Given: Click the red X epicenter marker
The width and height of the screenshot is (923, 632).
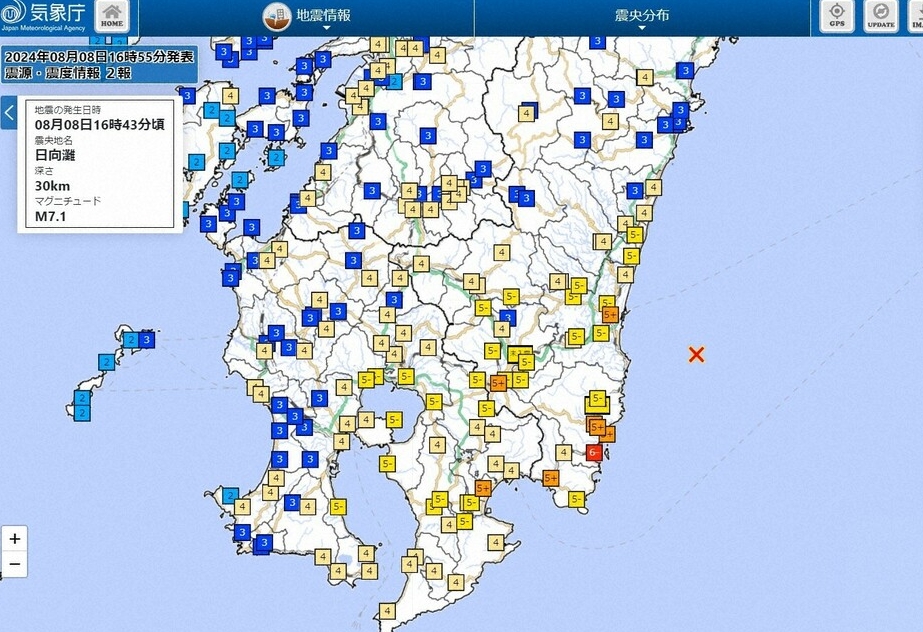Looking at the screenshot, I should click(x=696, y=354).
